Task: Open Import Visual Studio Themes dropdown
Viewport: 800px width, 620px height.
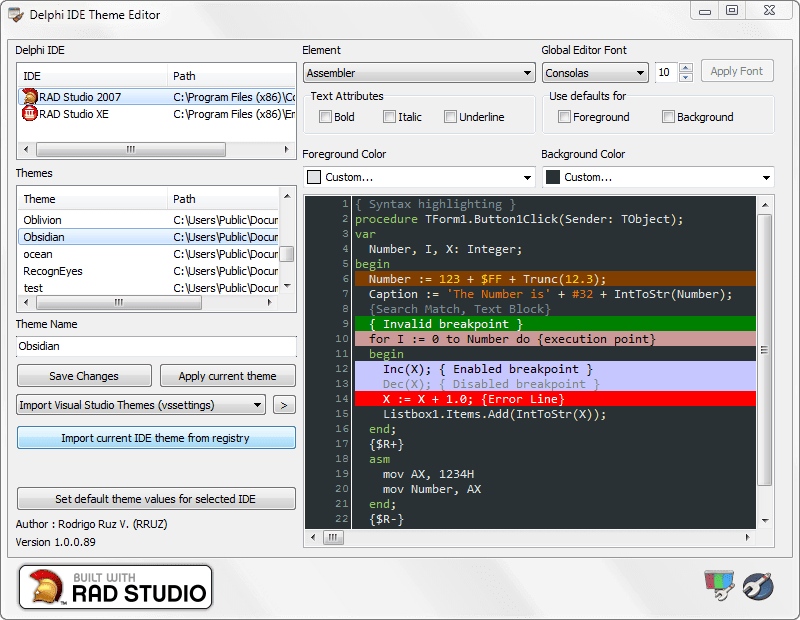Action: pos(141,405)
